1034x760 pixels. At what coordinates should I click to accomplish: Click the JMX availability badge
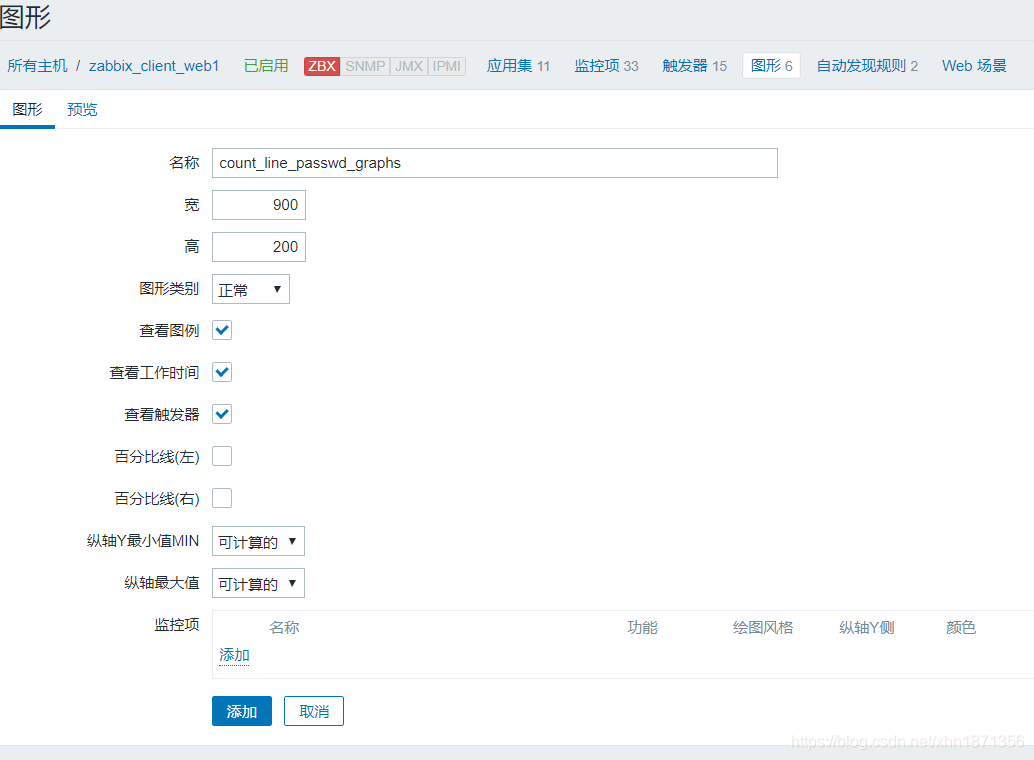pos(409,66)
